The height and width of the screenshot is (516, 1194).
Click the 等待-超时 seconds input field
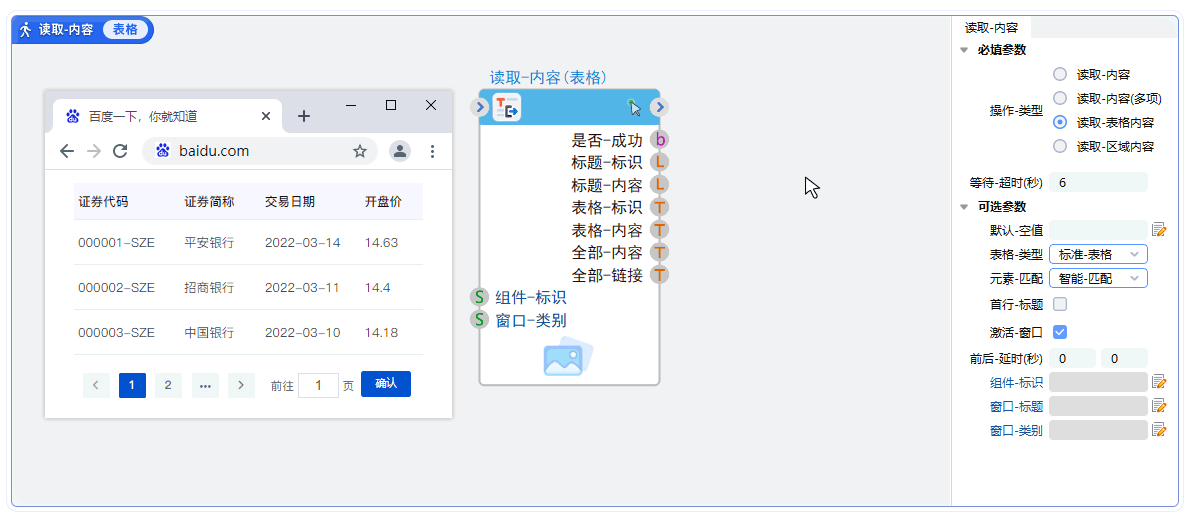[1098, 183]
